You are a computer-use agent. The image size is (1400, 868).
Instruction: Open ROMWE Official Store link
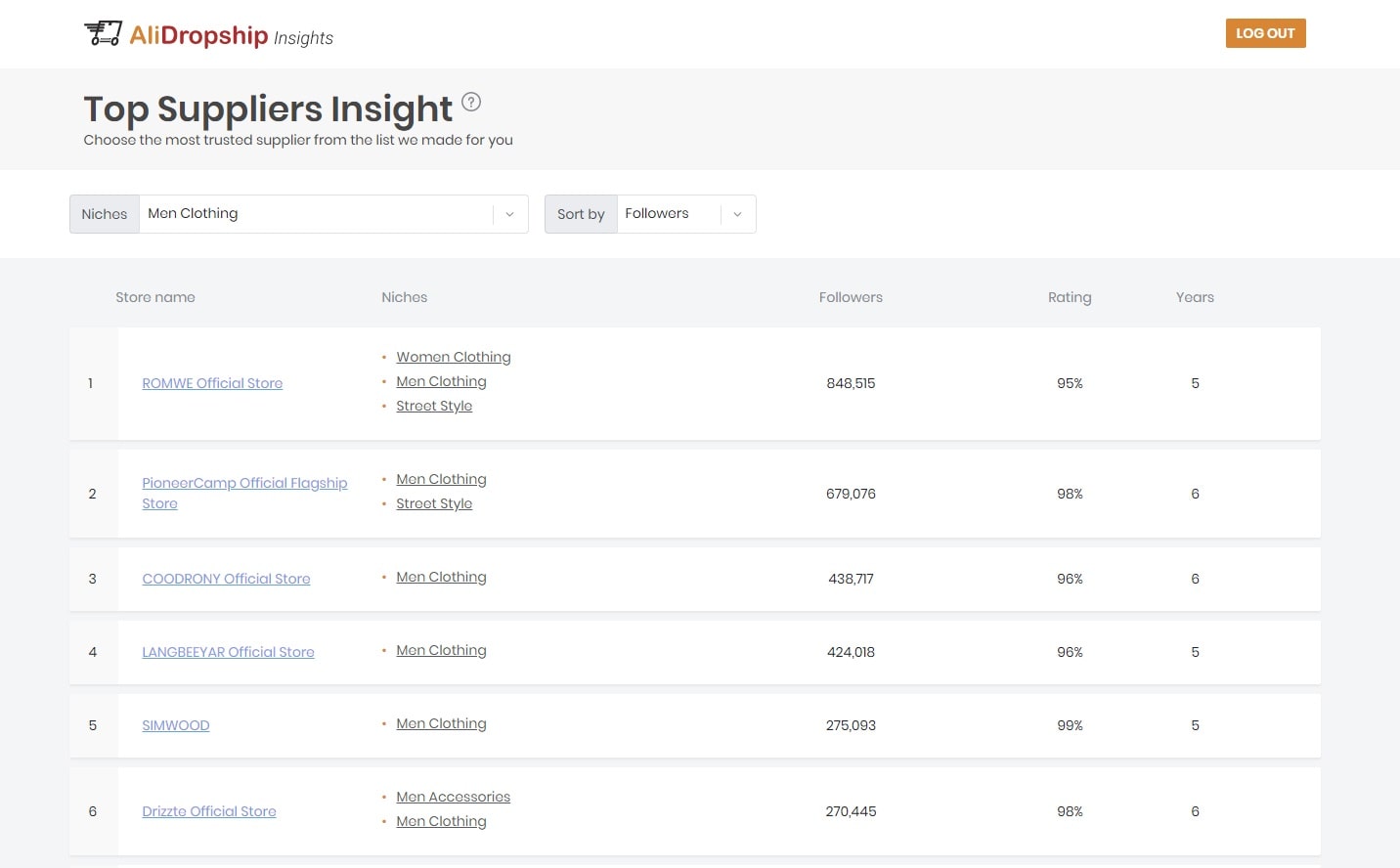pyautogui.click(x=212, y=383)
